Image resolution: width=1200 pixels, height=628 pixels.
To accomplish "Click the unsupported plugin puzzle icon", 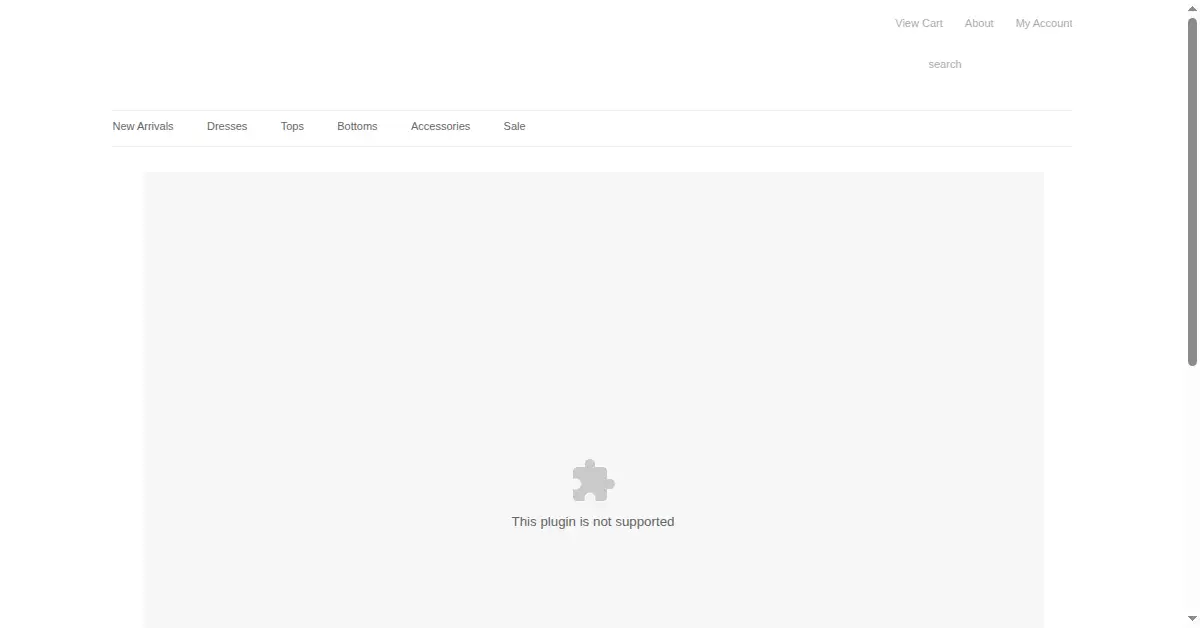I will coord(593,481).
